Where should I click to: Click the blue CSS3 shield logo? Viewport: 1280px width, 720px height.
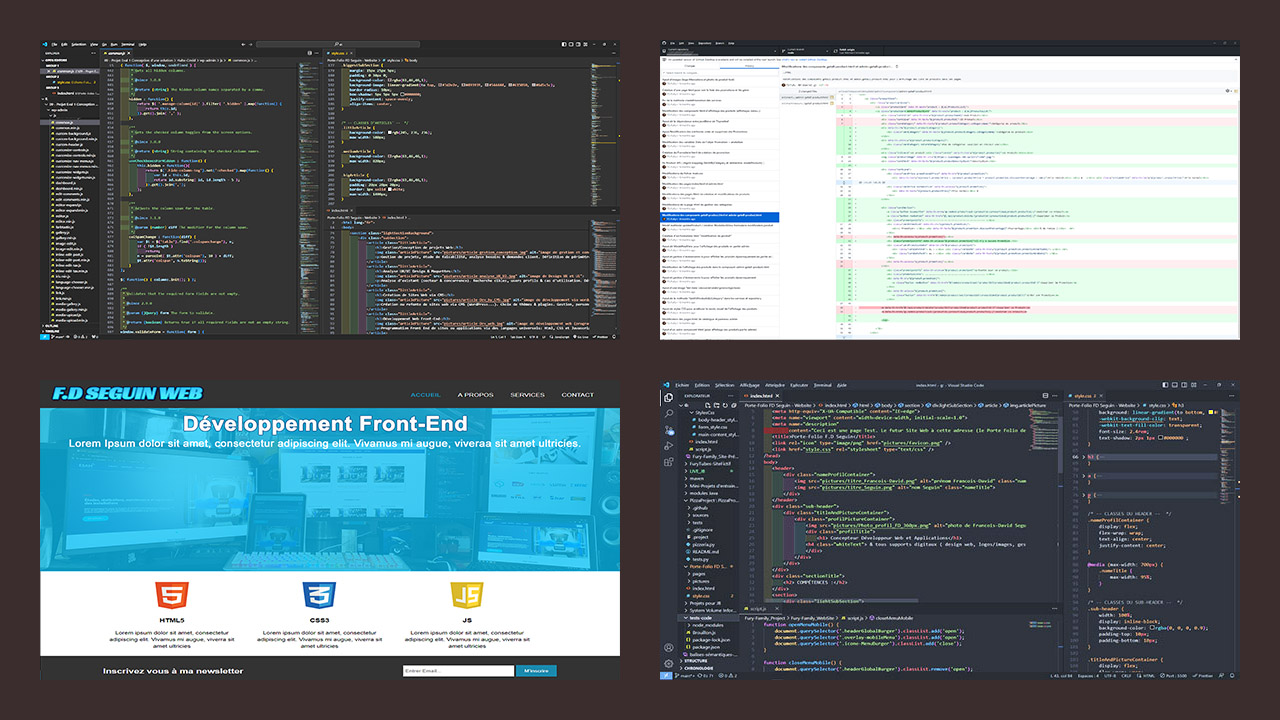point(319,597)
